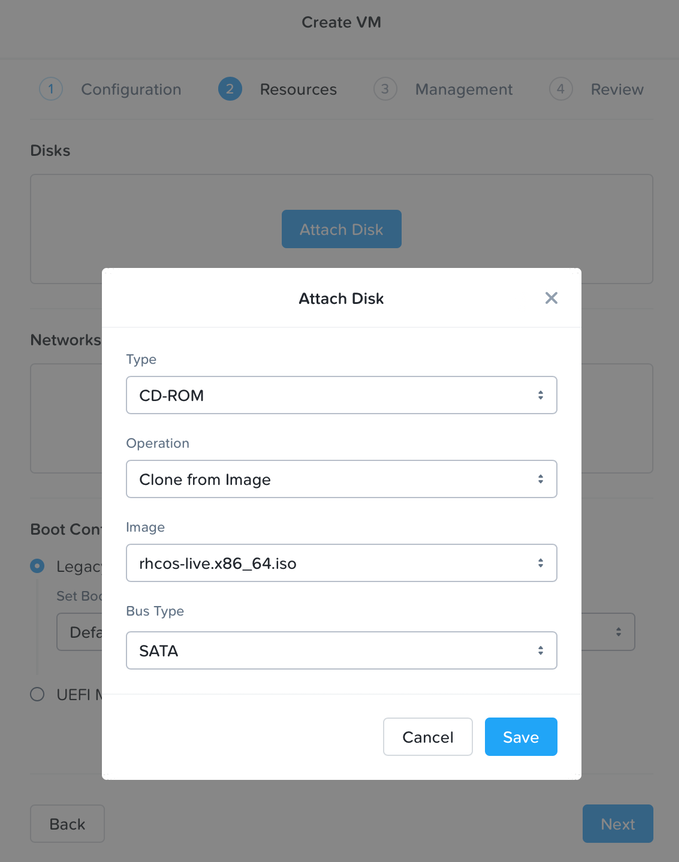The height and width of the screenshot is (862, 679).
Task: Switch to the Configuration step
Action: [131, 89]
